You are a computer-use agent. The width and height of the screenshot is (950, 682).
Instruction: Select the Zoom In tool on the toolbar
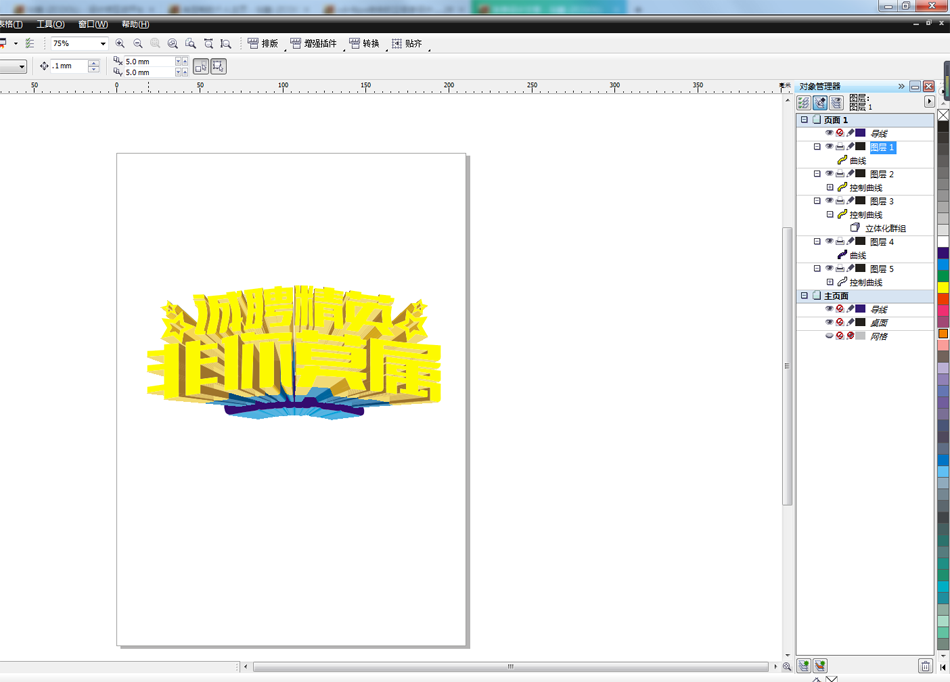point(120,44)
